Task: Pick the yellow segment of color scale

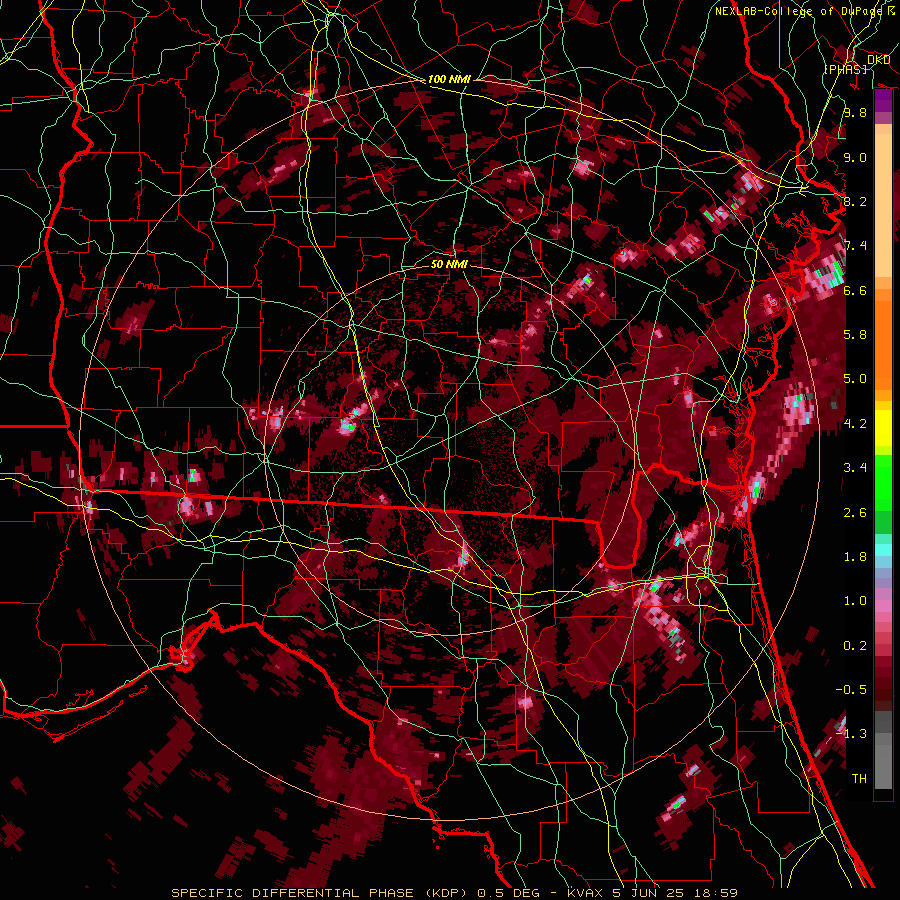Action: (883, 428)
